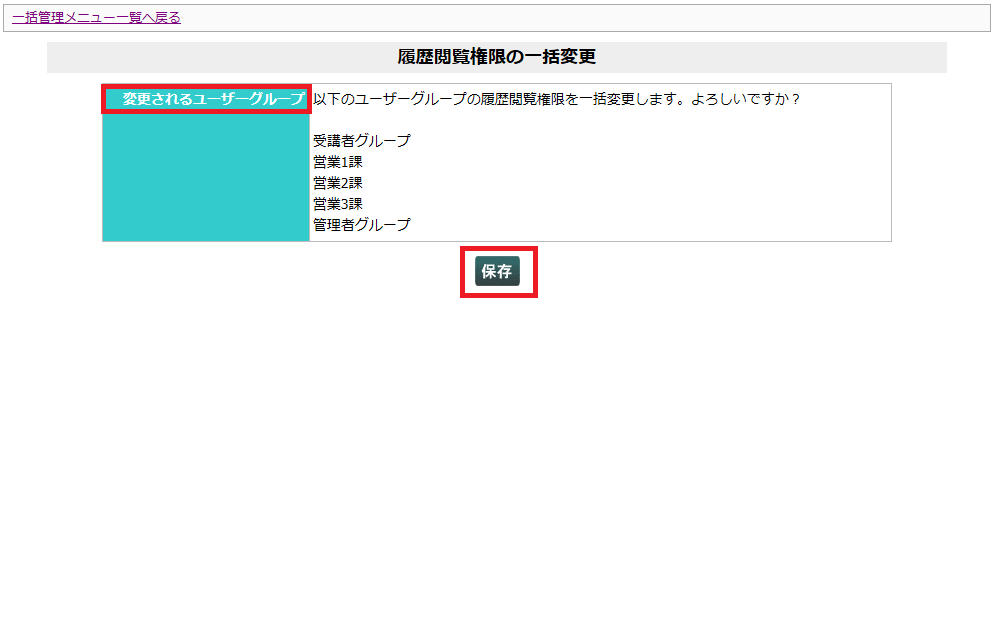Select the 受講者グループ entry
Viewport: 994px width, 628px height.
click(x=361, y=141)
